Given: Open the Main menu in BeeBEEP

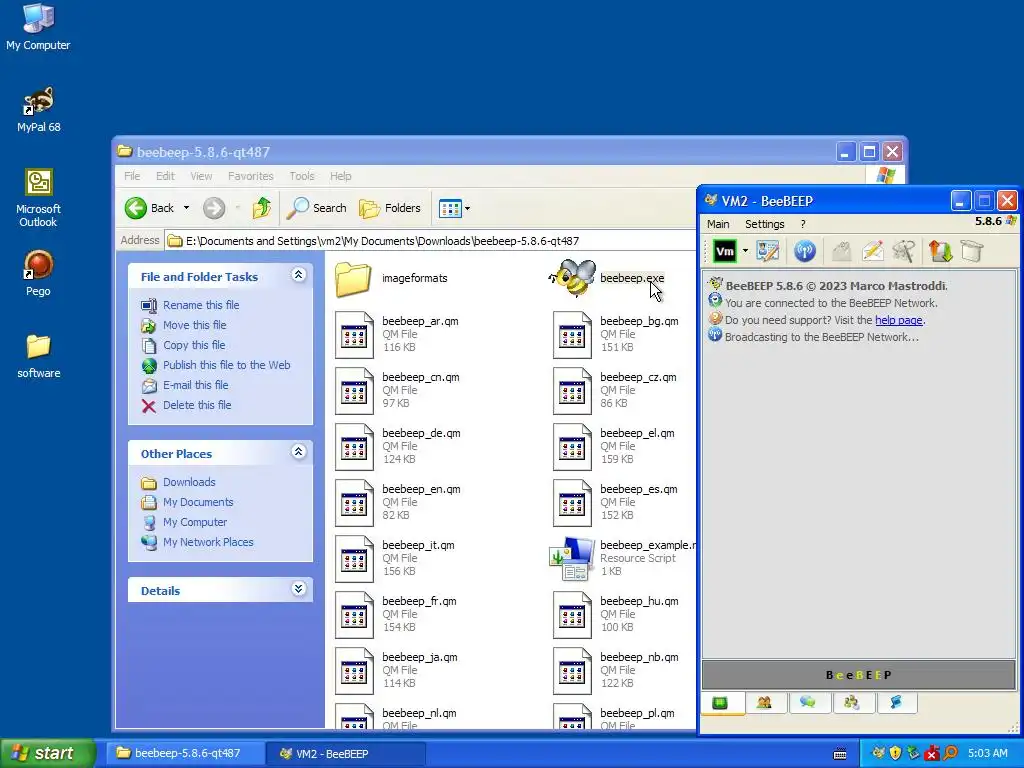Looking at the screenshot, I should pos(718,224).
